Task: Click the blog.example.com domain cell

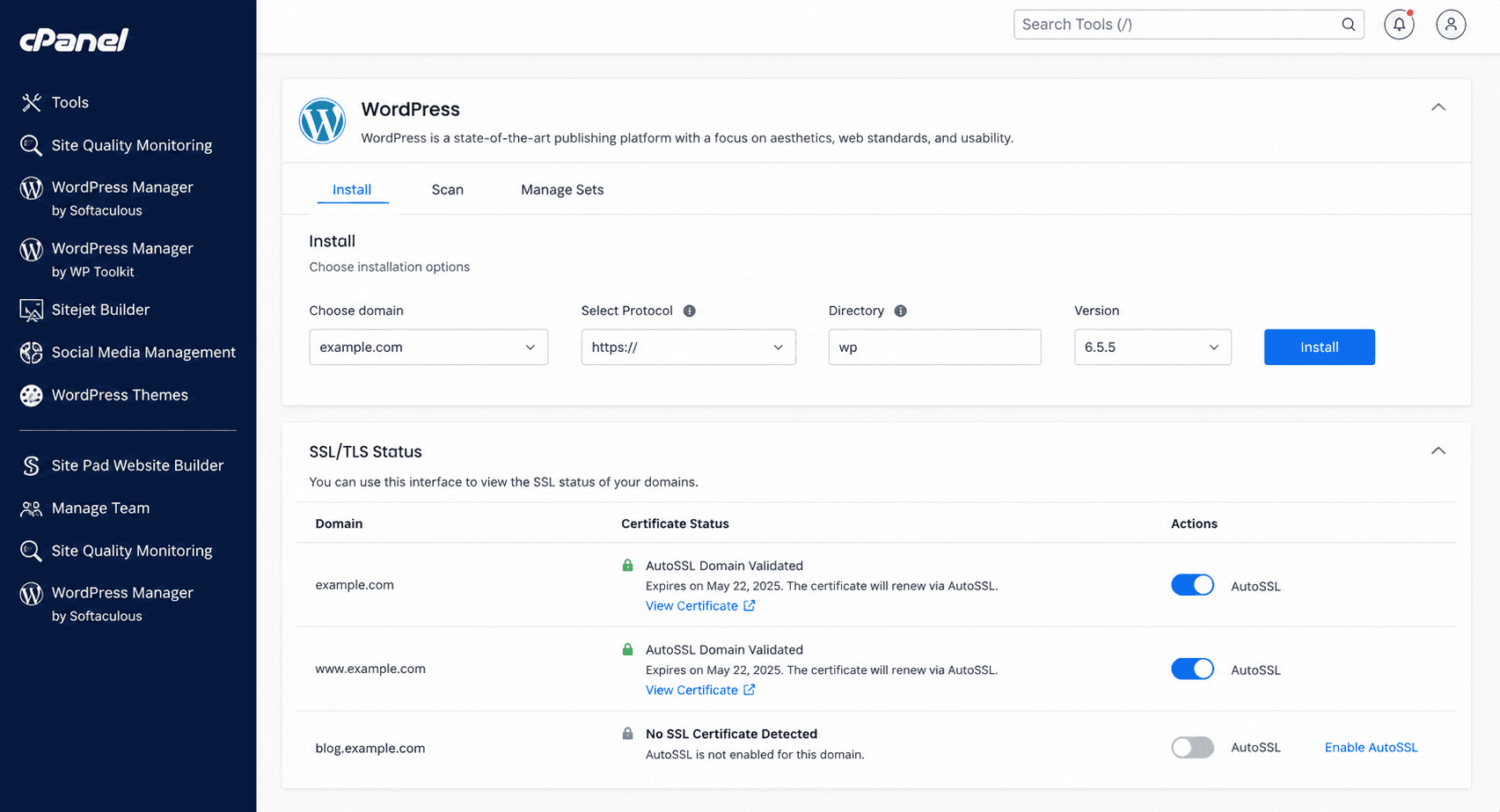Action: tap(370, 749)
